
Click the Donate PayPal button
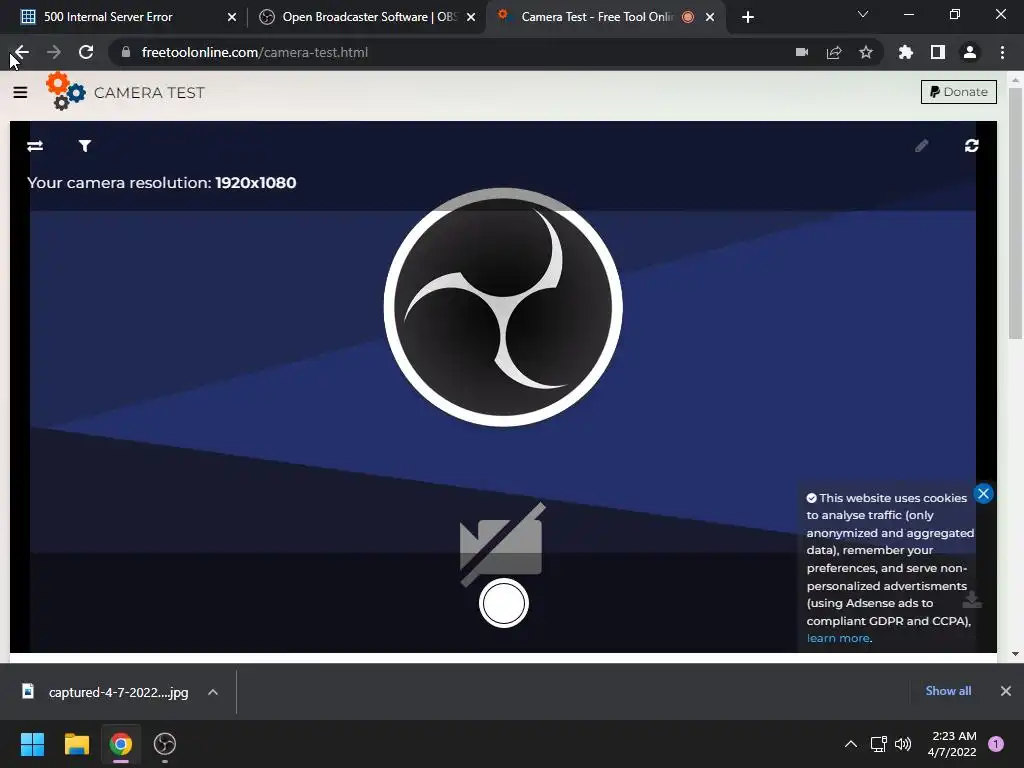pos(959,92)
